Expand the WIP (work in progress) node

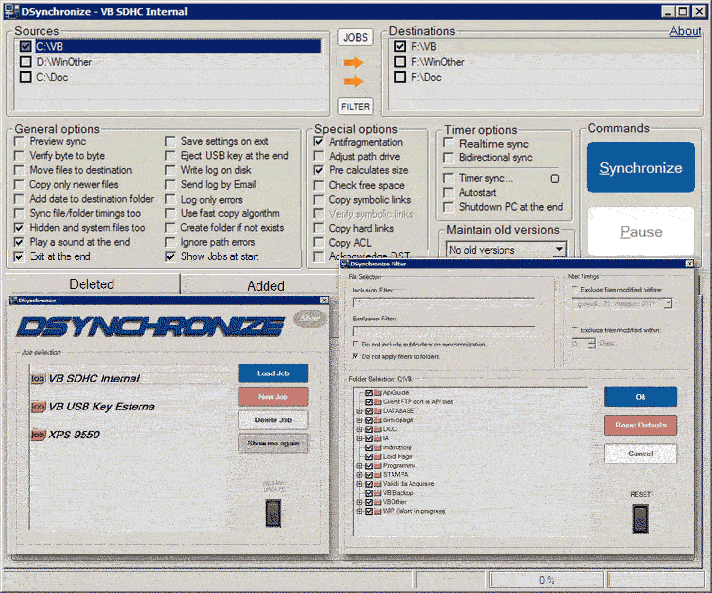[359, 511]
